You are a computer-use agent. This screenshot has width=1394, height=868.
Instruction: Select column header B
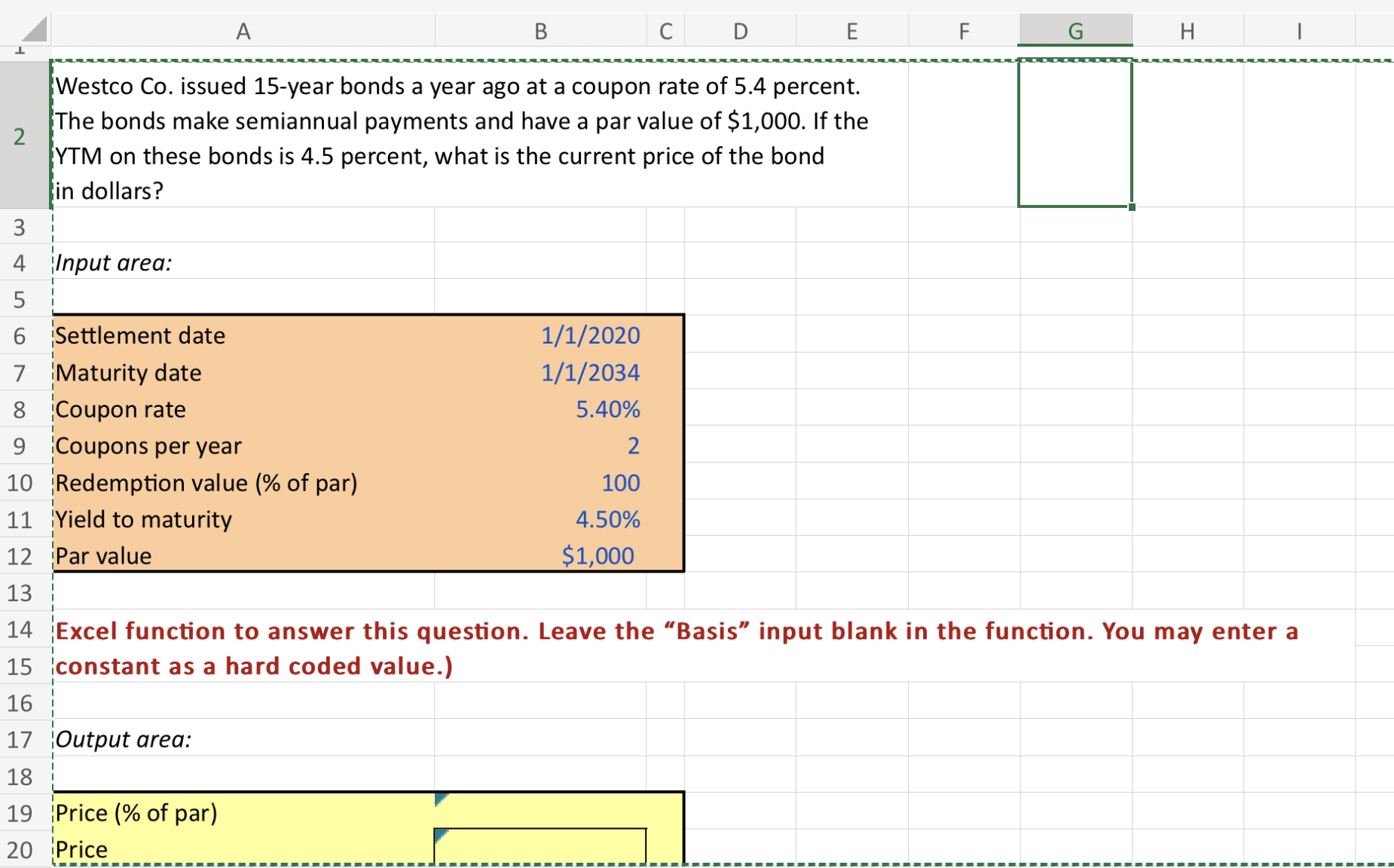(x=540, y=32)
